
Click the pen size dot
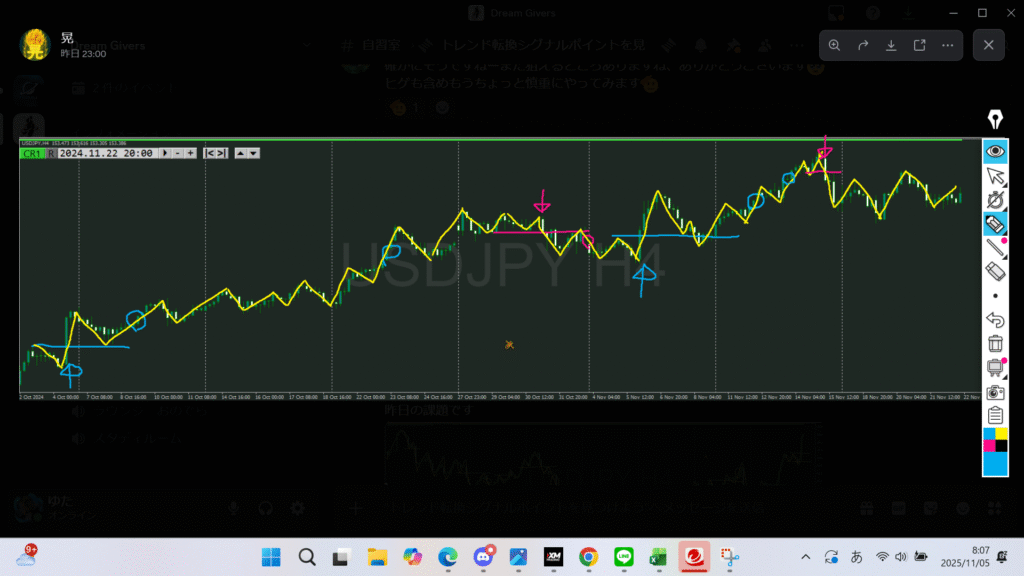[x=995, y=296]
